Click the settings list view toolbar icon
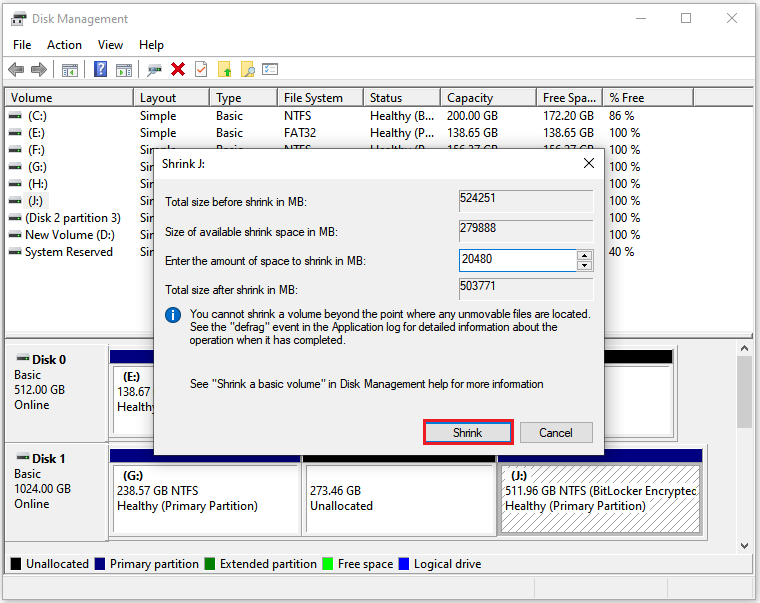This screenshot has width=760, height=603. point(270,69)
